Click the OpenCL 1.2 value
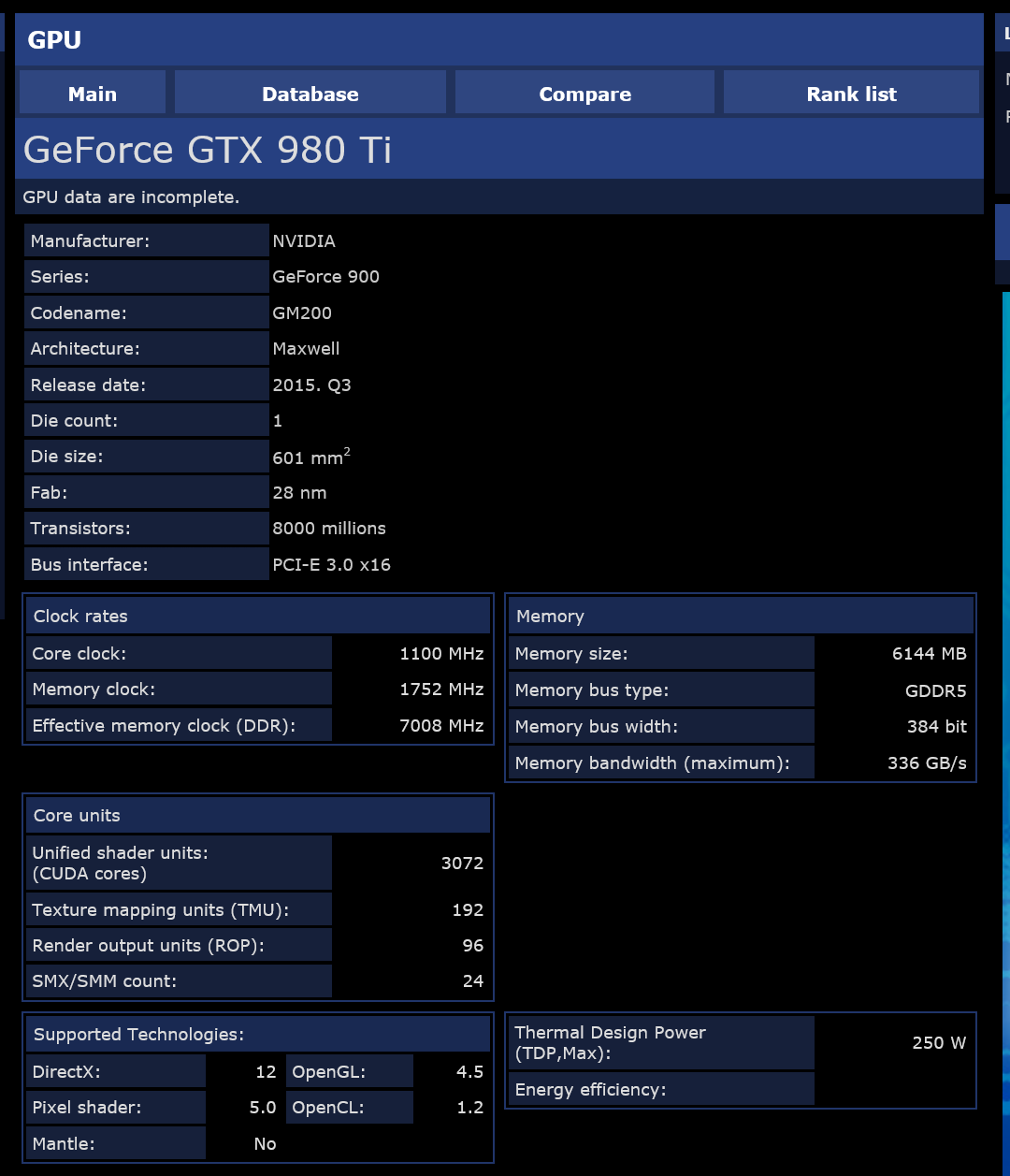Screen dimensions: 1010x1176 (469, 1108)
